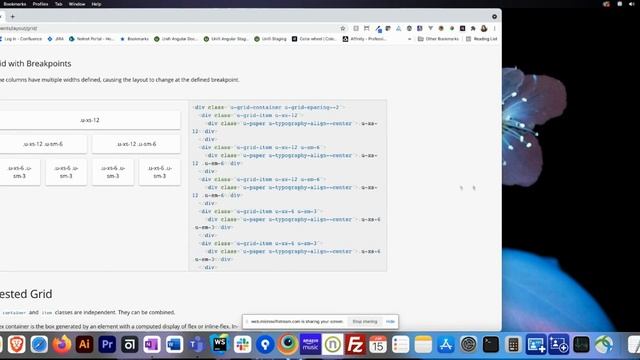Image resolution: width=640 pixels, height=360 pixels.
Task: Open the Log In - Confluence bookmark
Action: tap(20, 39)
